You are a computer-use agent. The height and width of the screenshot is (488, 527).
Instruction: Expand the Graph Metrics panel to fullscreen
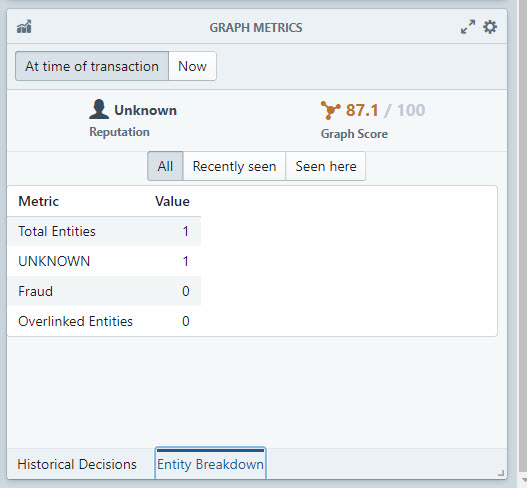click(468, 27)
